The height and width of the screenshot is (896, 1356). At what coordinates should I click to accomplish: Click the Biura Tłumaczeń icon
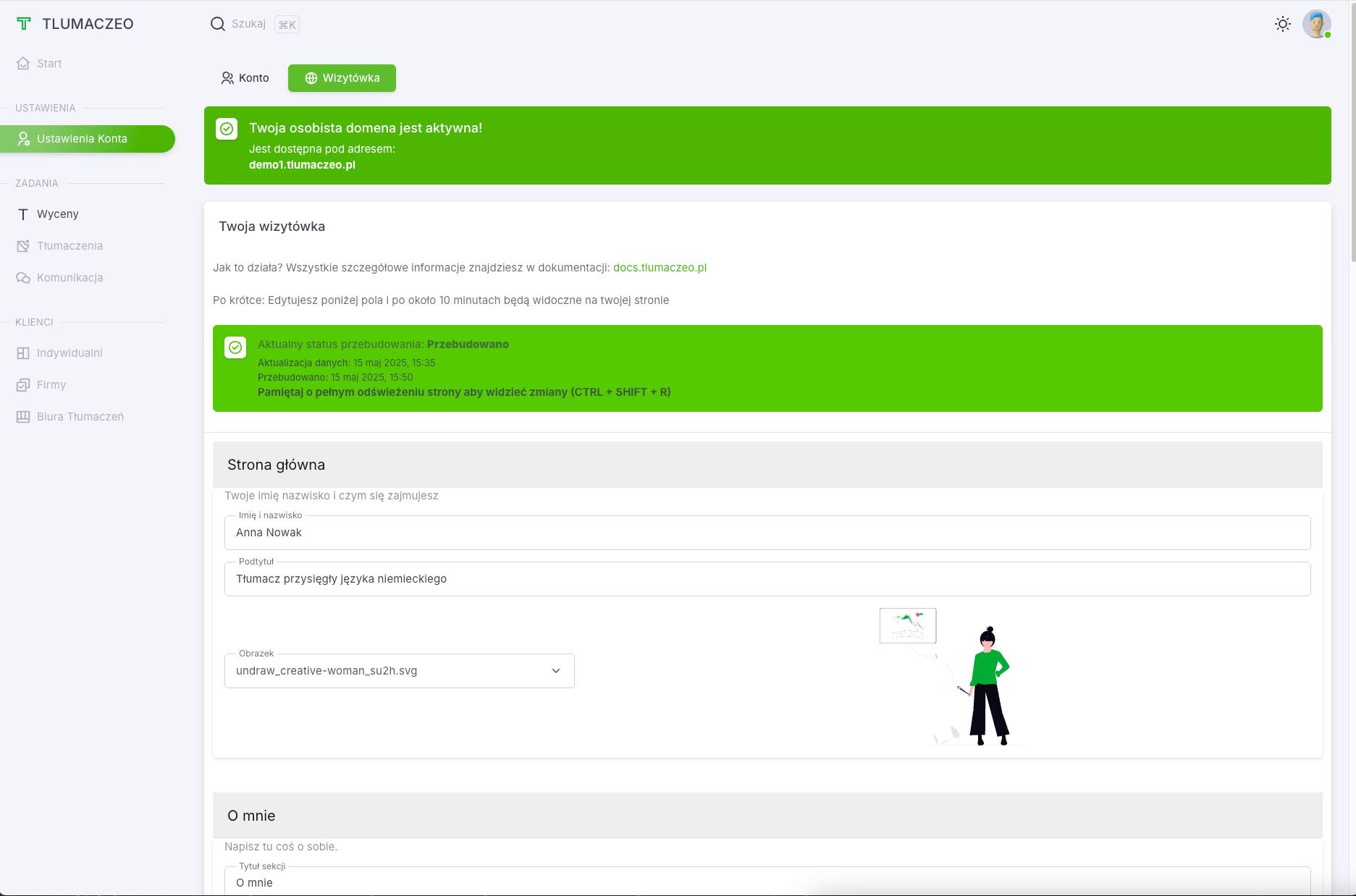pyautogui.click(x=23, y=417)
